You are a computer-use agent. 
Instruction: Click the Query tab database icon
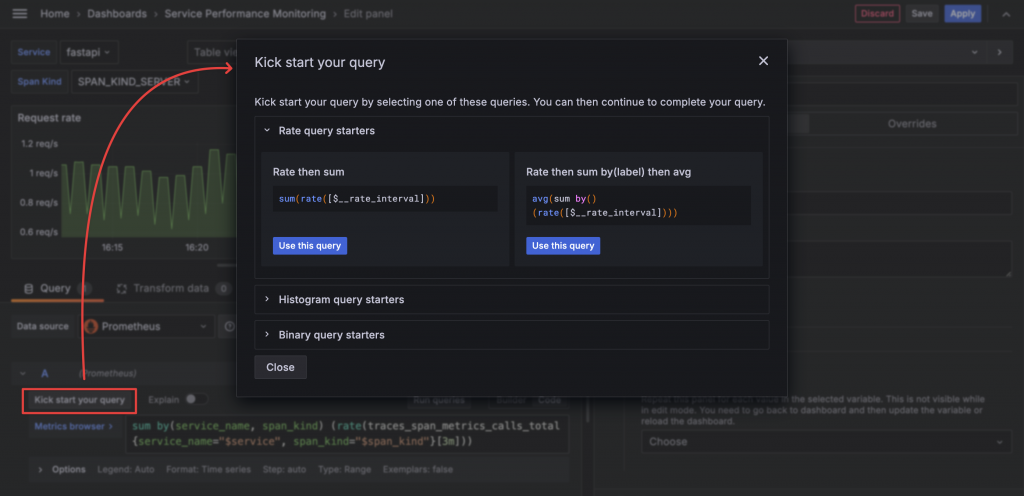click(29, 288)
